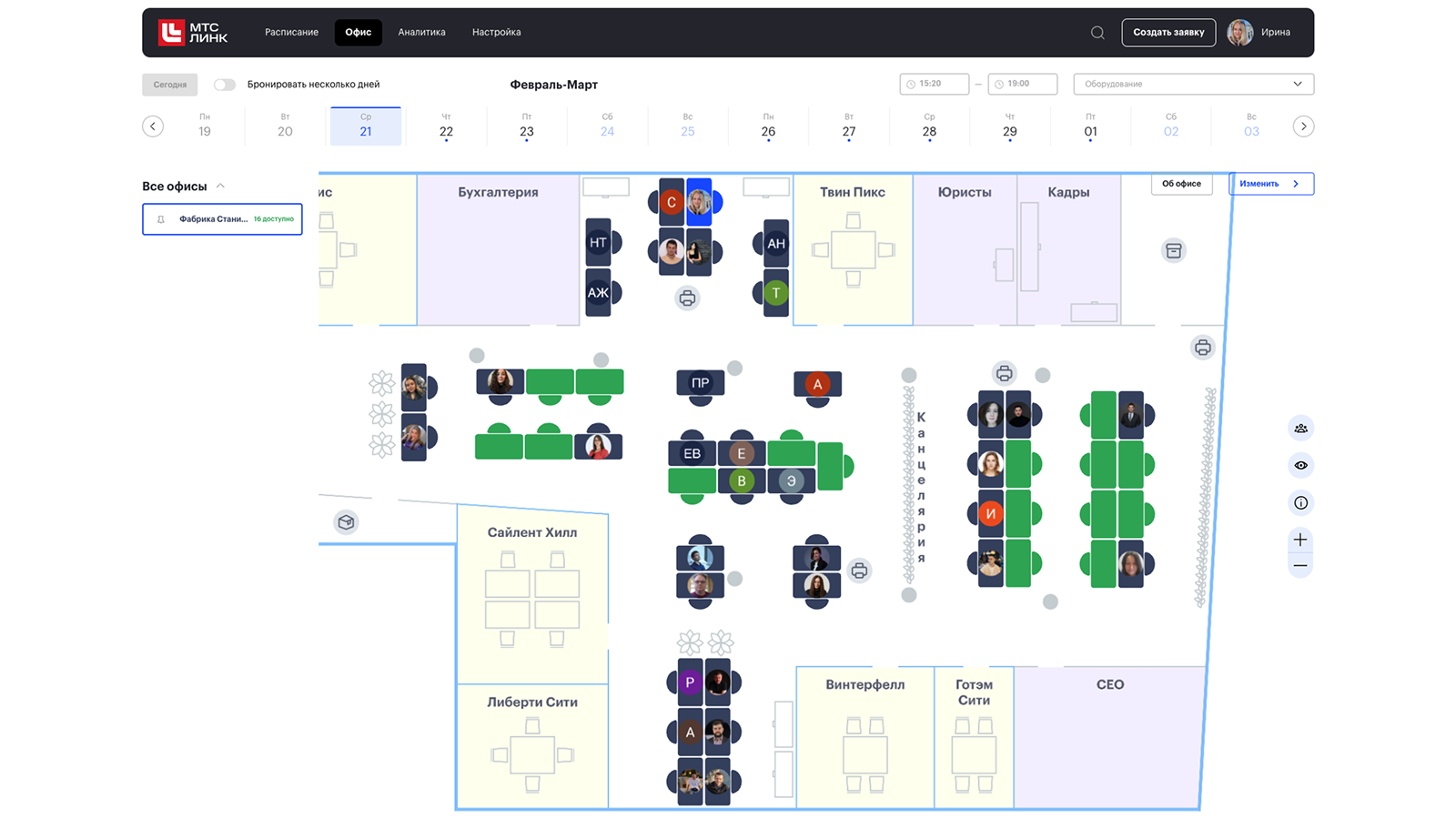Go to next week arrow
1456x819 pixels.
tap(1303, 126)
